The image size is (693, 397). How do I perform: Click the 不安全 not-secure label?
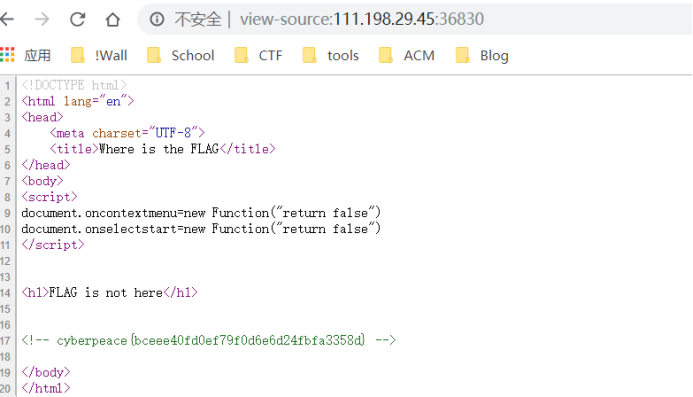point(198,19)
